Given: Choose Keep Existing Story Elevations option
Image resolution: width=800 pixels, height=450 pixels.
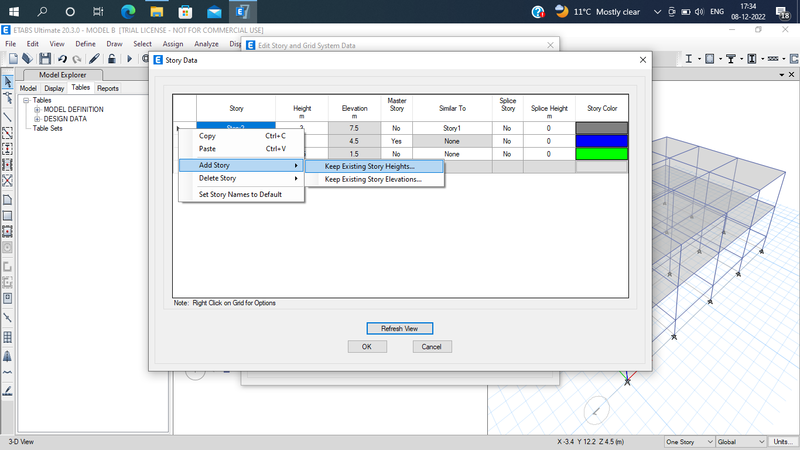Looking at the screenshot, I should click(374, 180).
